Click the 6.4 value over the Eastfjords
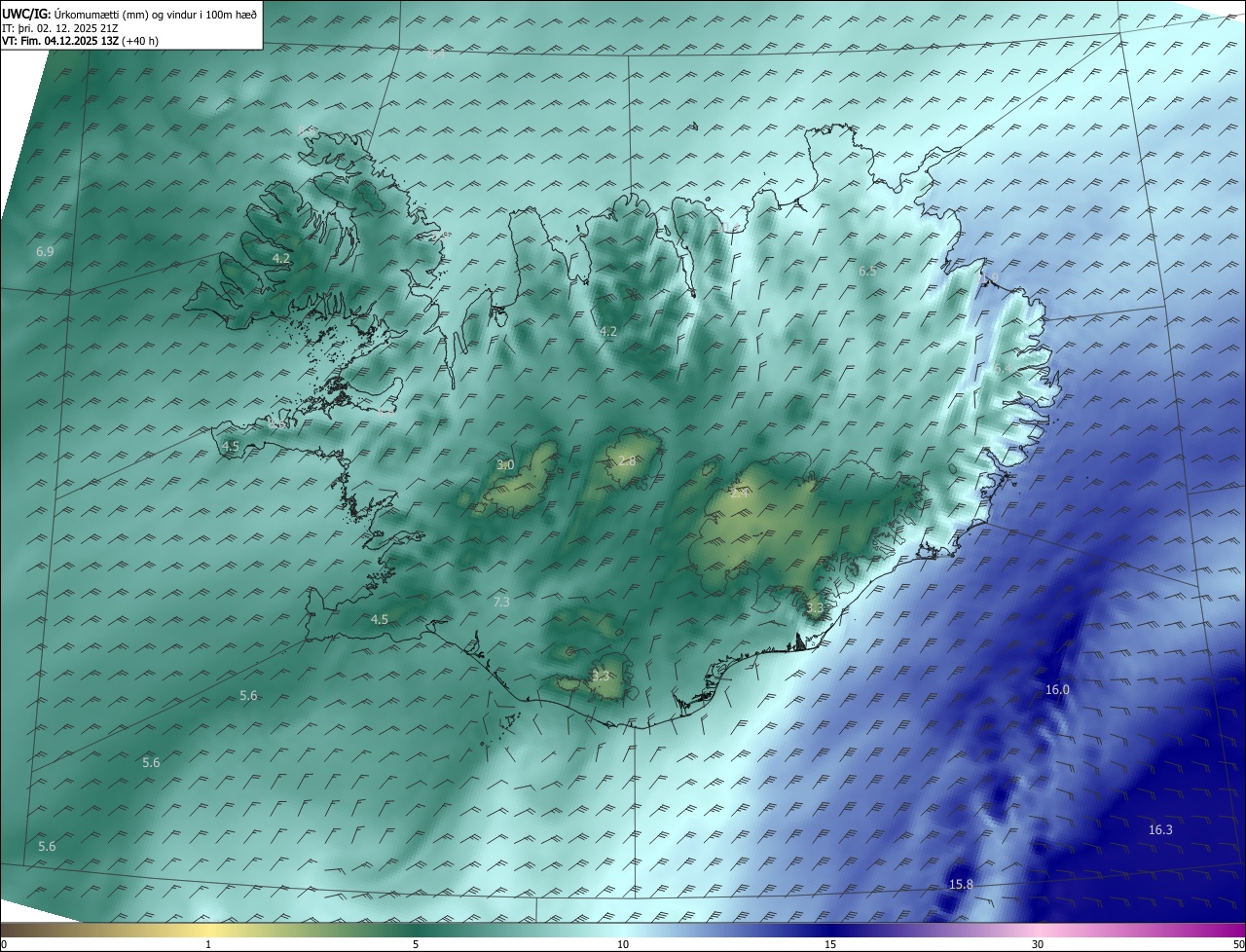The image size is (1246, 952). click(x=1002, y=368)
